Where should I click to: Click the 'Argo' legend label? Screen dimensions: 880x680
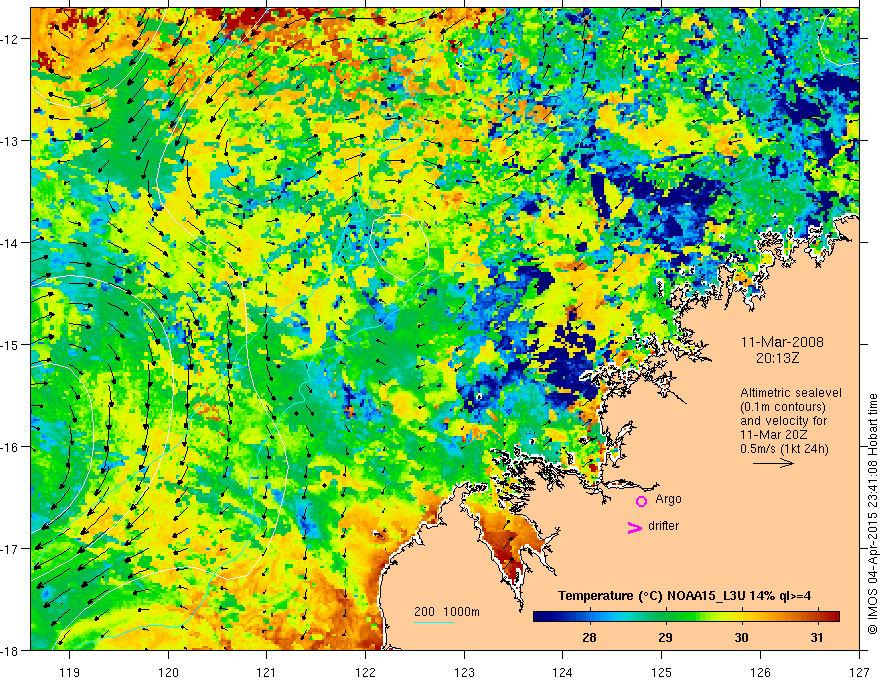668,499
